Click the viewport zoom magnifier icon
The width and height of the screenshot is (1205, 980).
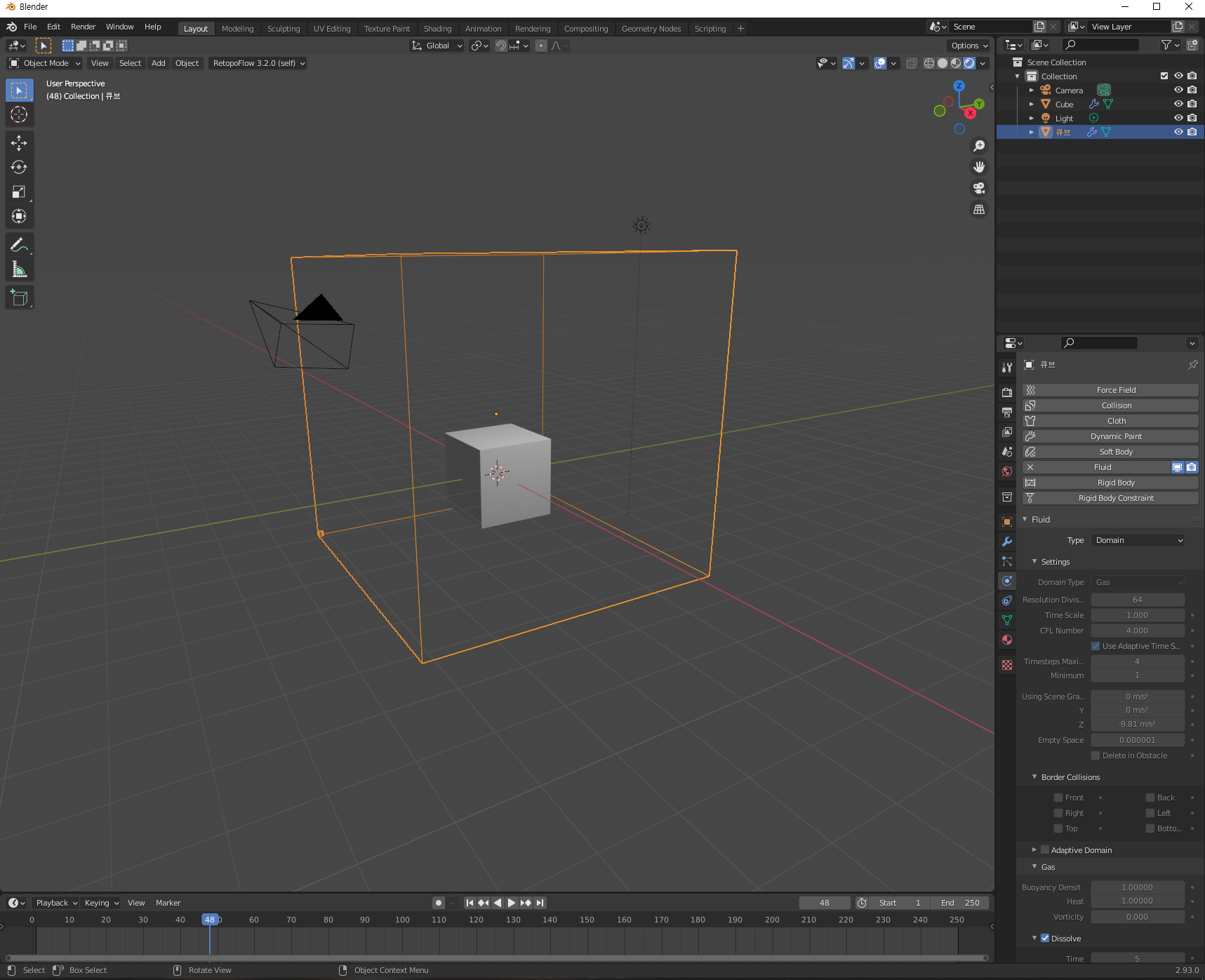tap(979, 146)
